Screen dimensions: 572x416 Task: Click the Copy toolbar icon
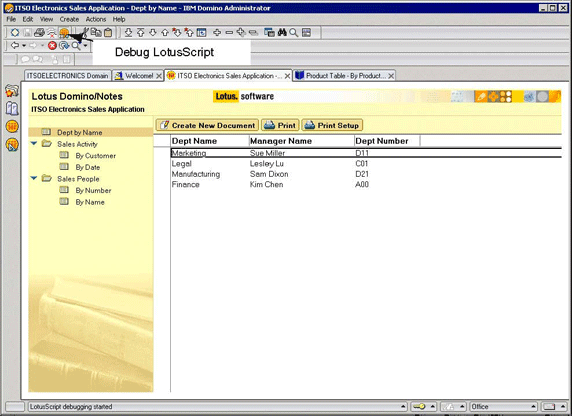(96, 32)
